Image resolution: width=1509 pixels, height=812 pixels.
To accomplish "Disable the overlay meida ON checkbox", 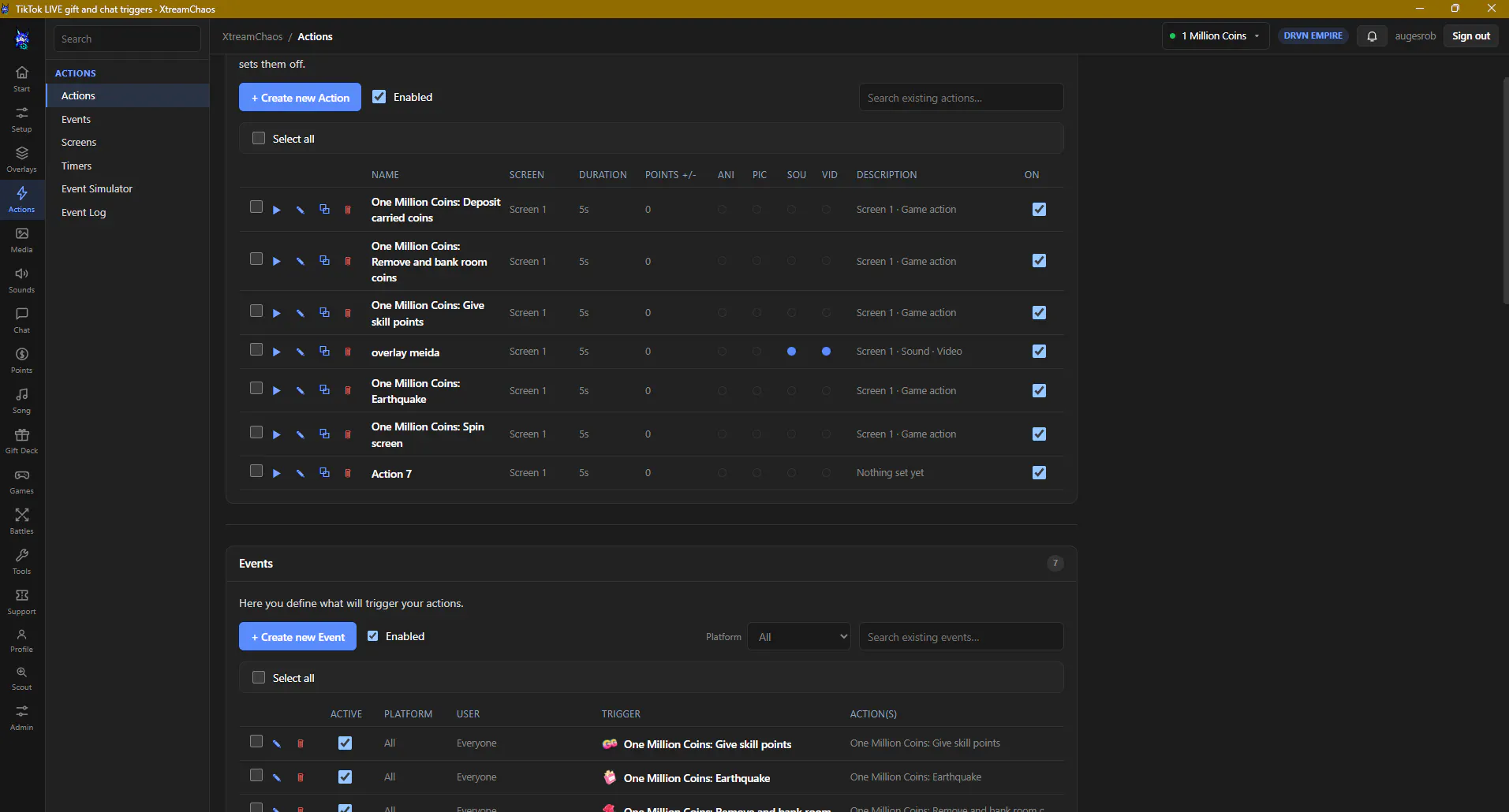I will click(1039, 352).
